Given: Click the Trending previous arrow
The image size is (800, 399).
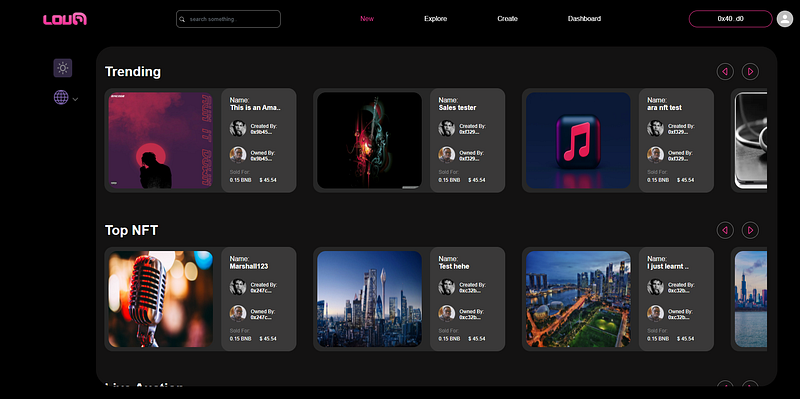Looking at the screenshot, I should pos(725,71).
